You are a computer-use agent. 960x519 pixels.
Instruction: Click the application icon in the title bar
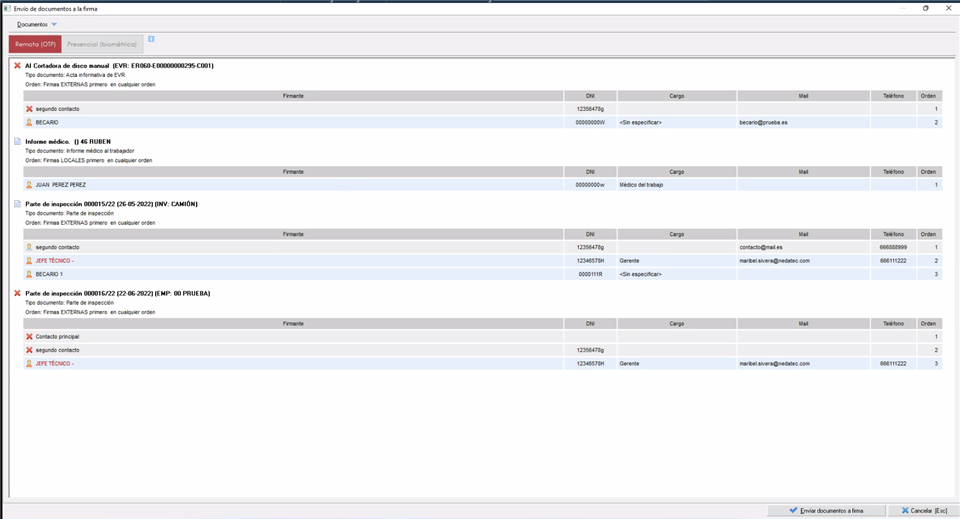point(7,9)
